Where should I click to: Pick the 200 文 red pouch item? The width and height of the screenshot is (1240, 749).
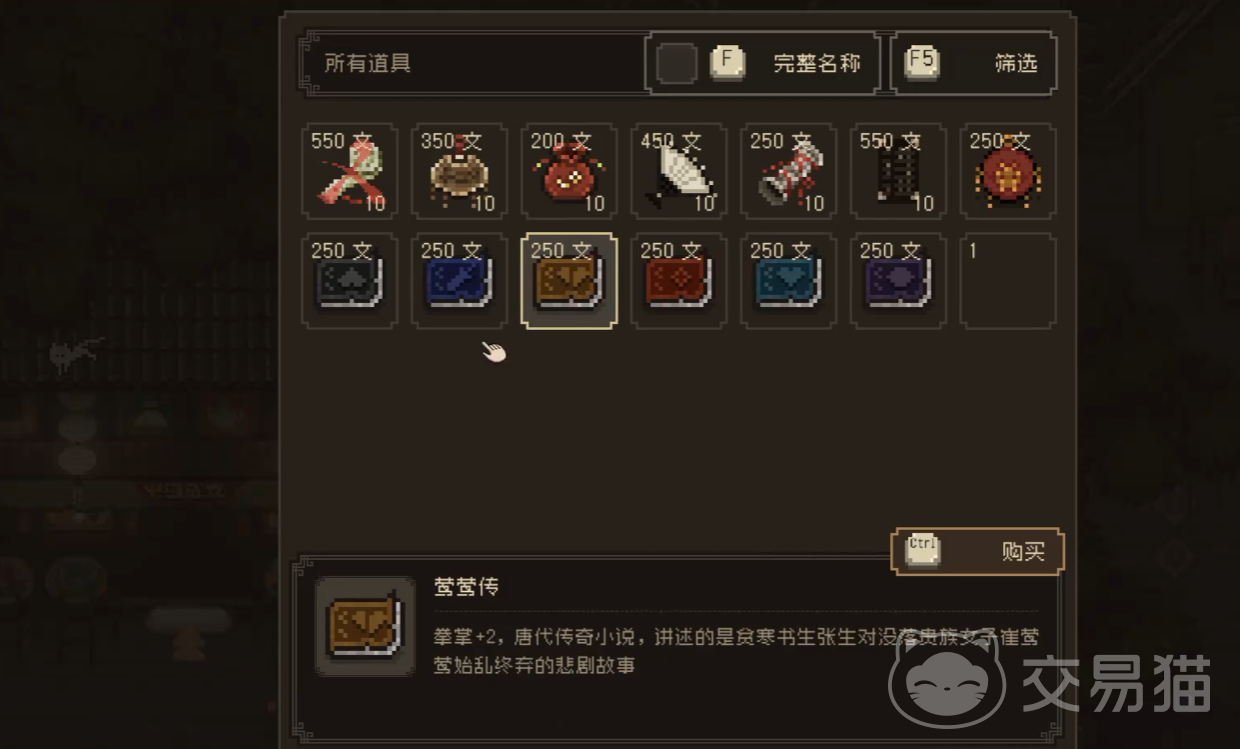pyautogui.click(x=569, y=171)
